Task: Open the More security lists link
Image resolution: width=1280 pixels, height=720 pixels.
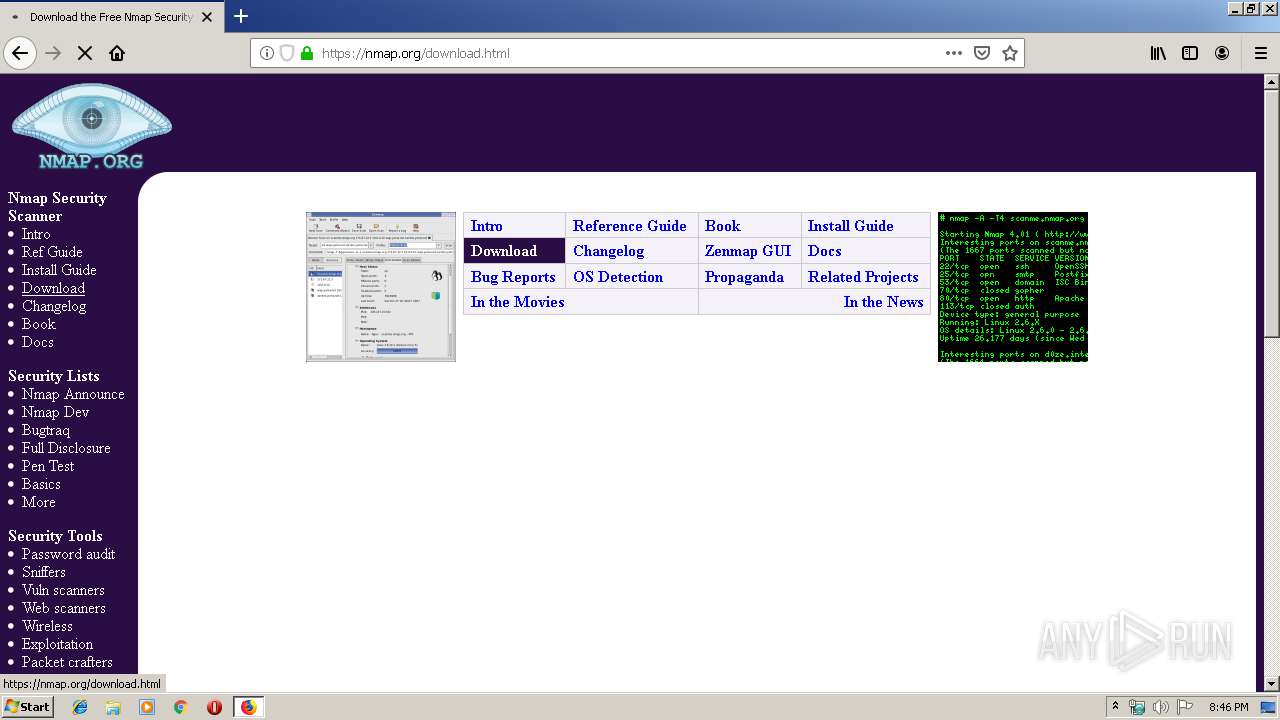Action: point(39,502)
